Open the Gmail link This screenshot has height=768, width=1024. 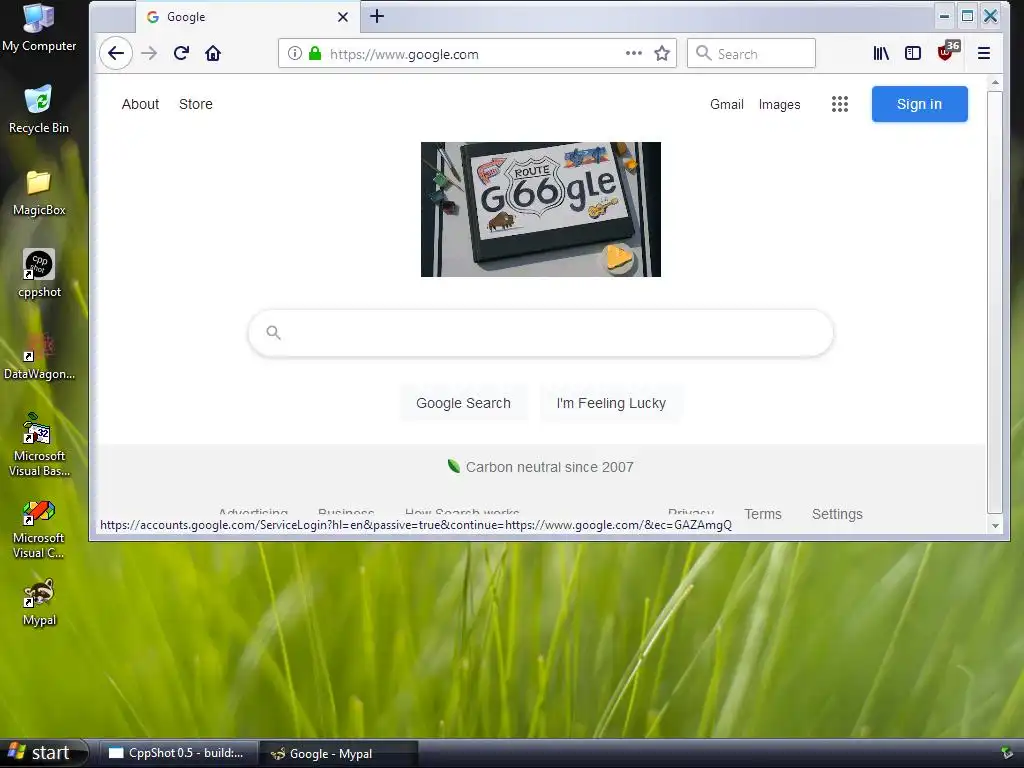coord(727,104)
